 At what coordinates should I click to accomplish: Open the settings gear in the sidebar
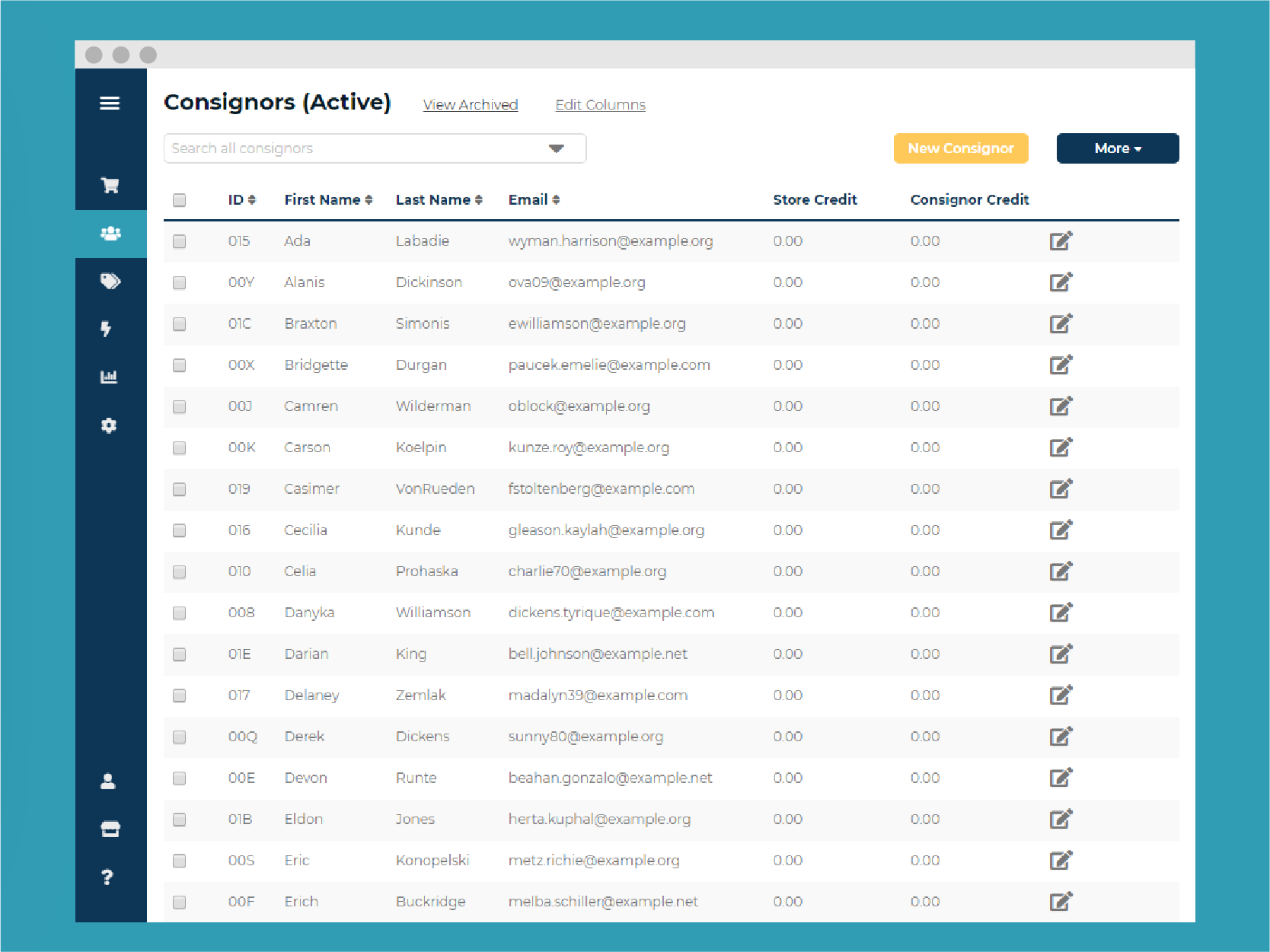tap(109, 425)
